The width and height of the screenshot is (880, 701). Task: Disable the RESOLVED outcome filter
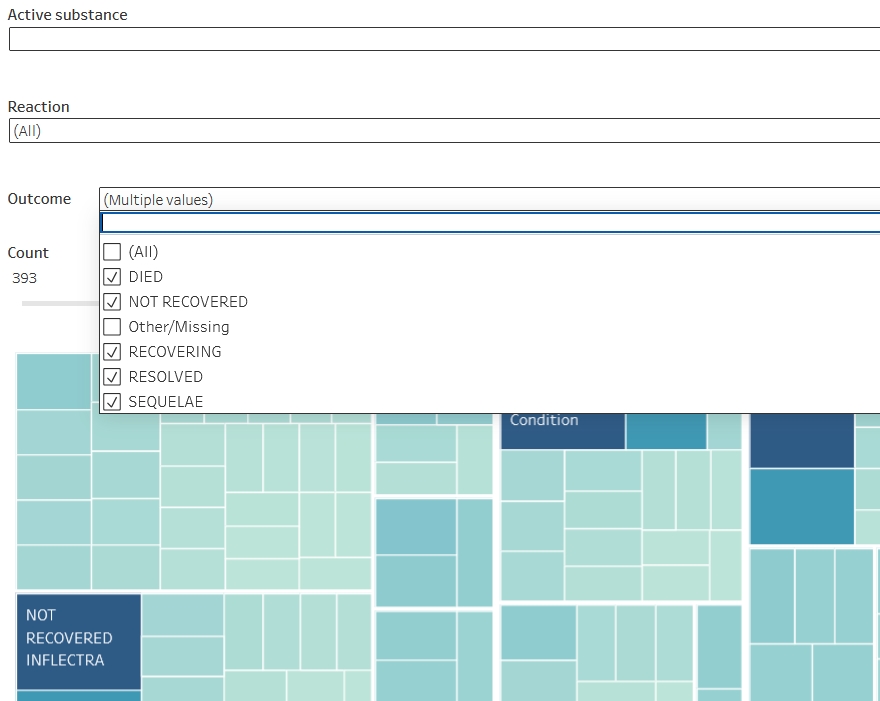pyautogui.click(x=112, y=377)
